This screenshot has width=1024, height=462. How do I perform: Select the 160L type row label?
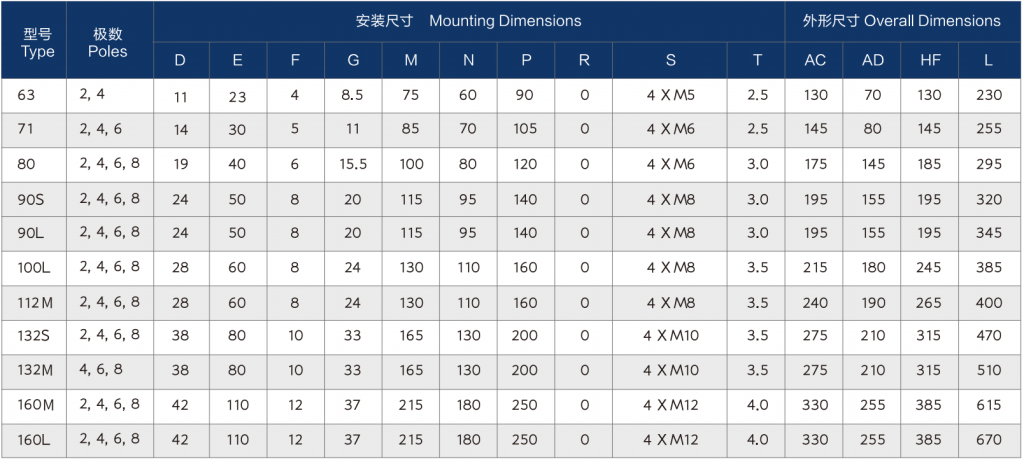tap(34, 439)
